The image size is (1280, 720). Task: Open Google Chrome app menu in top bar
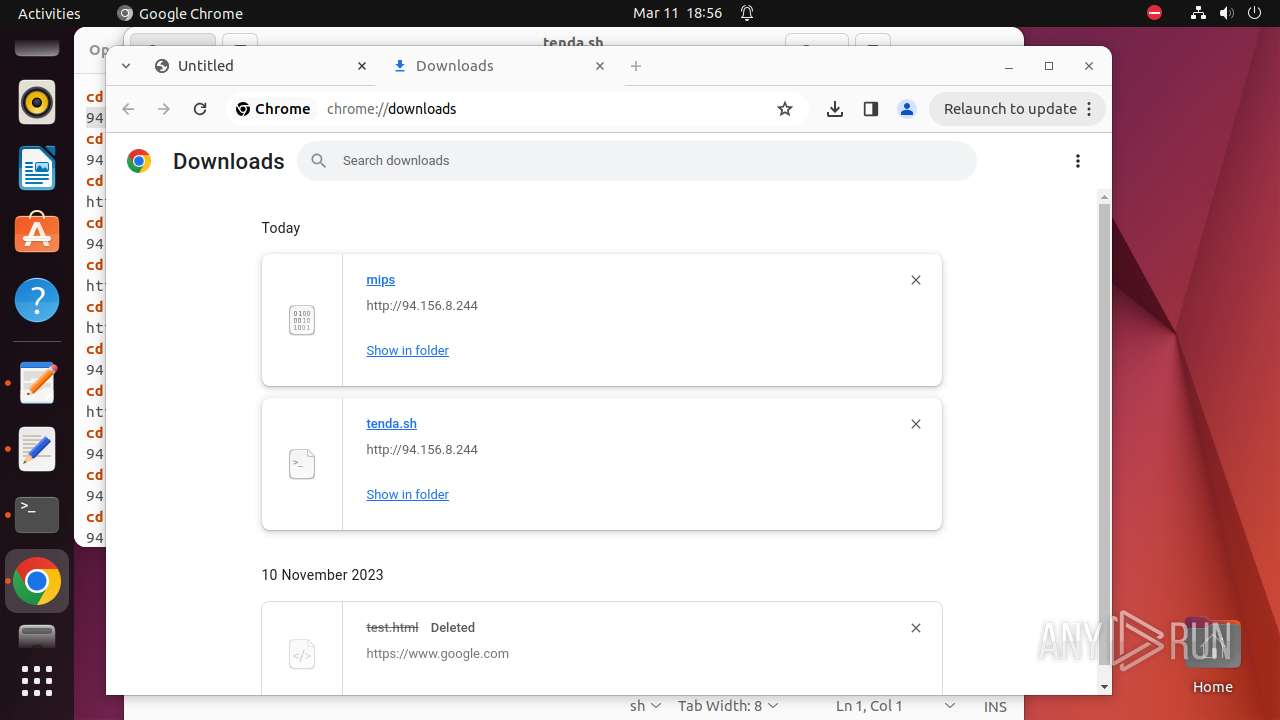(x=180, y=13)
